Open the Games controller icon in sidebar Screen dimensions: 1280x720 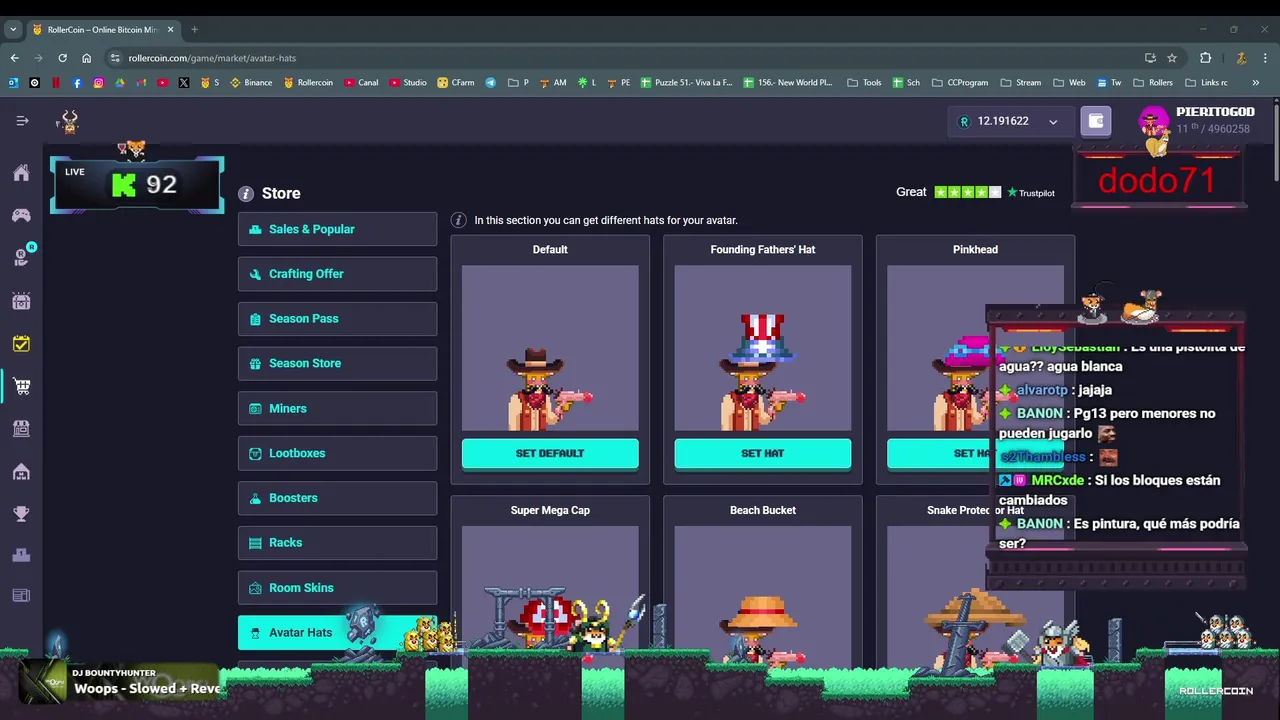click(x=21, y=215)
